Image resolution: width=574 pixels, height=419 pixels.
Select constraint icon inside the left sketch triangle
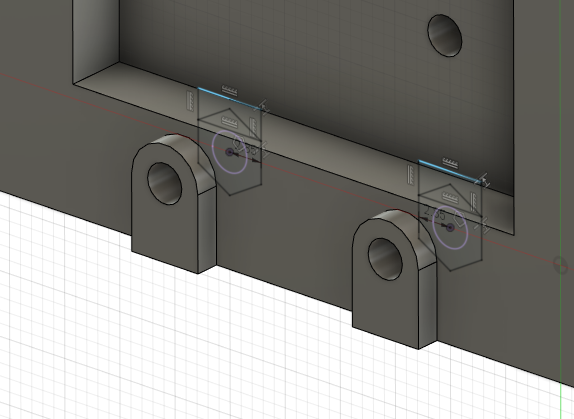(x=230, y=121)
